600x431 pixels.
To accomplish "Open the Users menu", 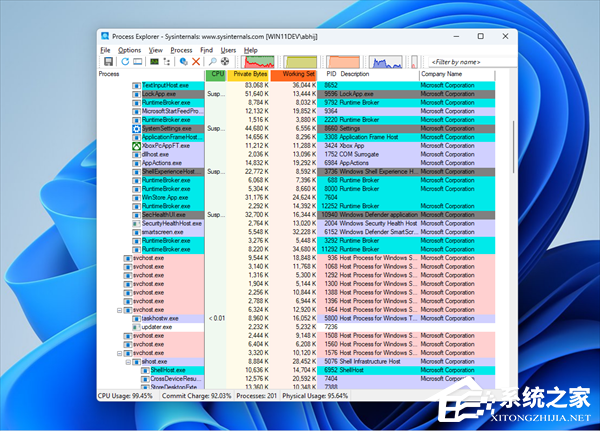I will 228,50.
